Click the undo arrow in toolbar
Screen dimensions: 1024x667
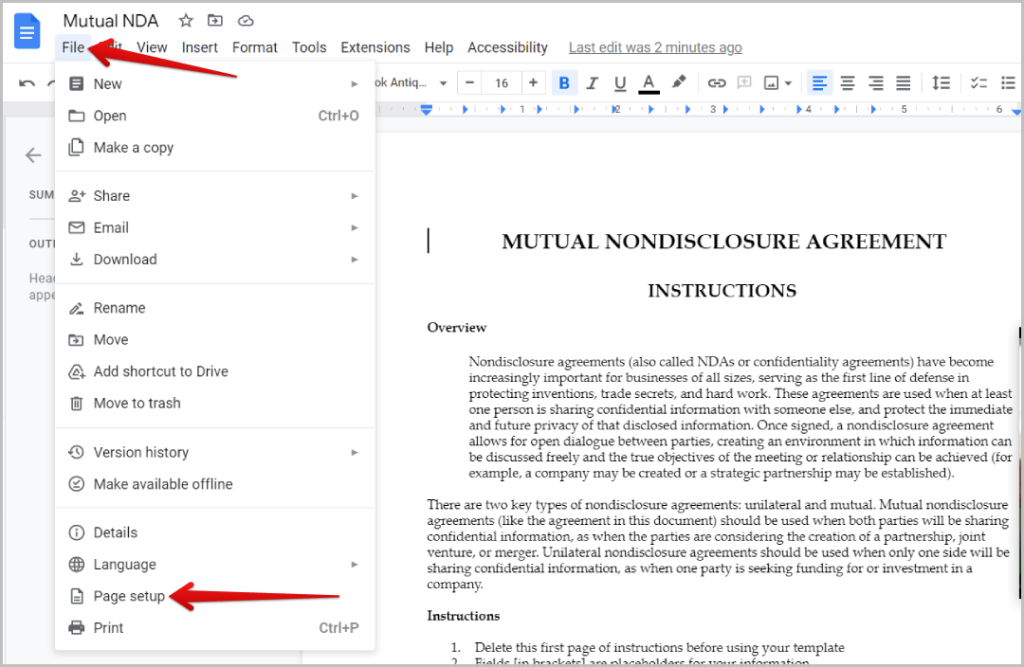tap(27, 83)
